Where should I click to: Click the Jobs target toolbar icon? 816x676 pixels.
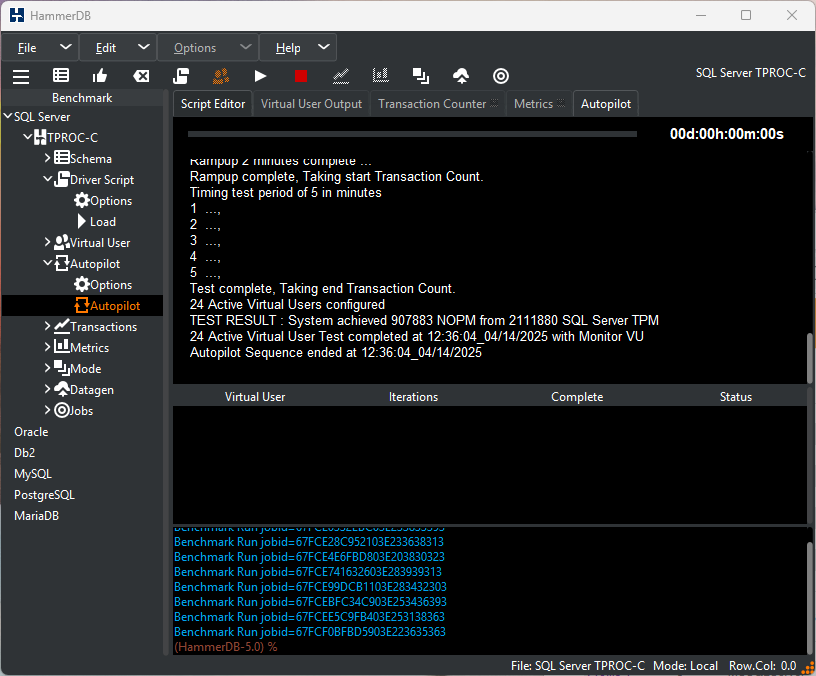(501, 76)
